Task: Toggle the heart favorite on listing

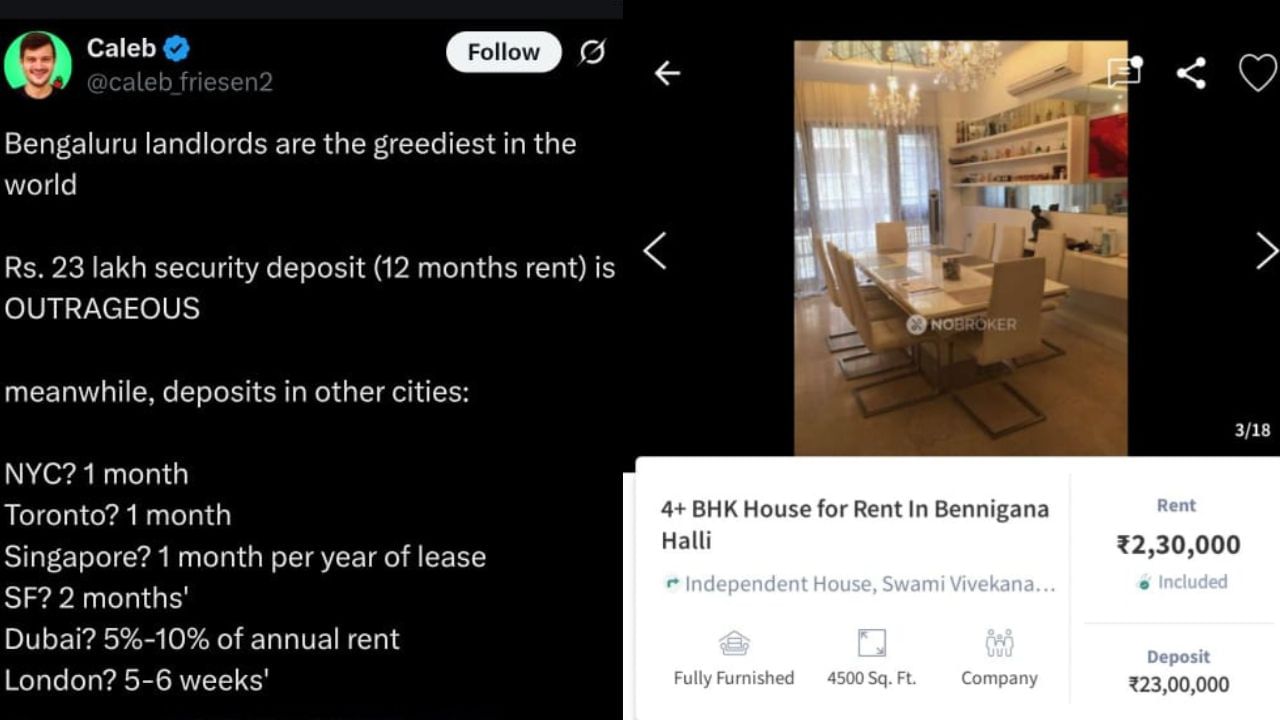Action: coord(1257,73)
